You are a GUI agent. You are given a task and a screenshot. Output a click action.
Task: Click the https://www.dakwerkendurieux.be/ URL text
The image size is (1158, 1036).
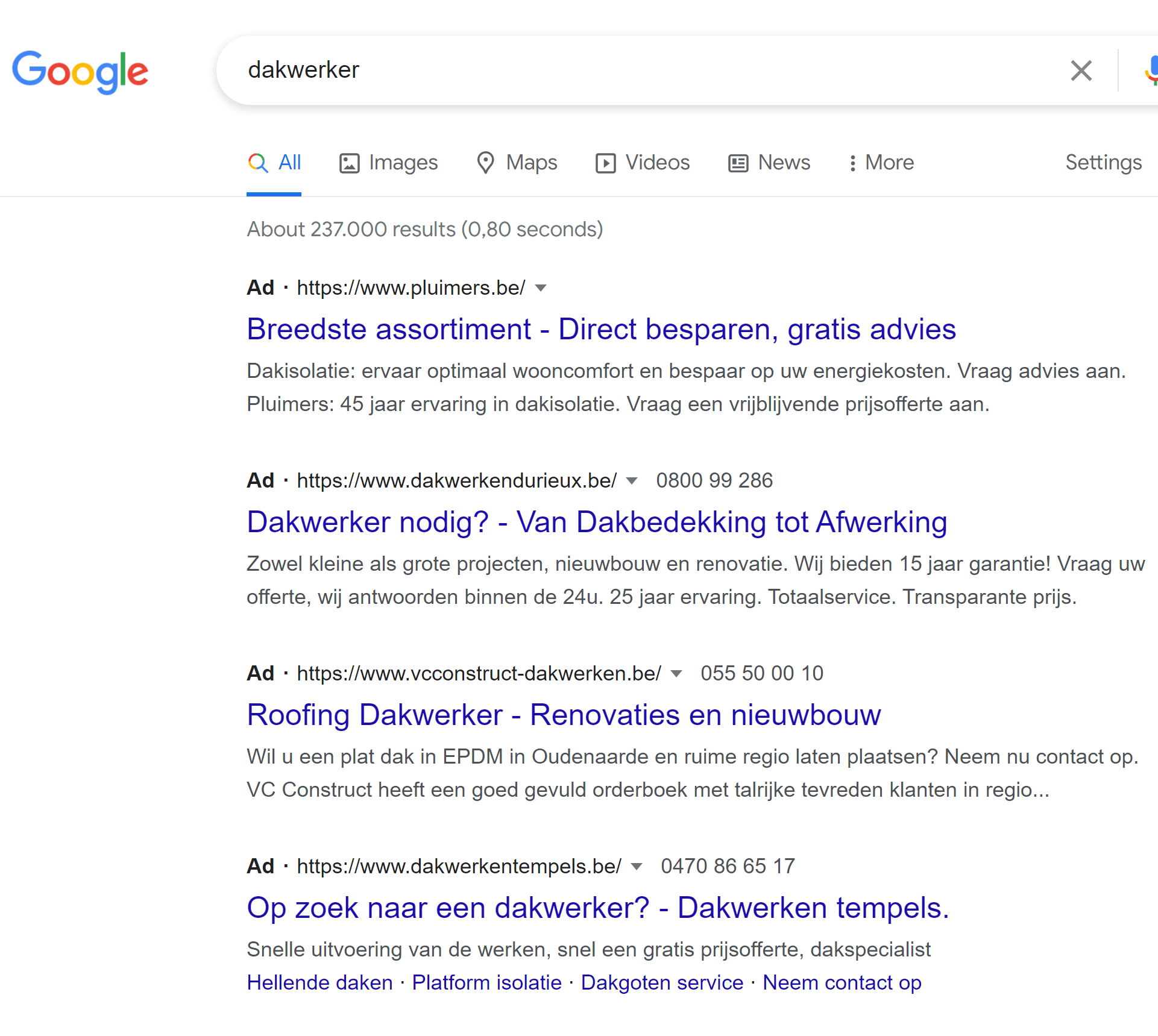[457, 481]
